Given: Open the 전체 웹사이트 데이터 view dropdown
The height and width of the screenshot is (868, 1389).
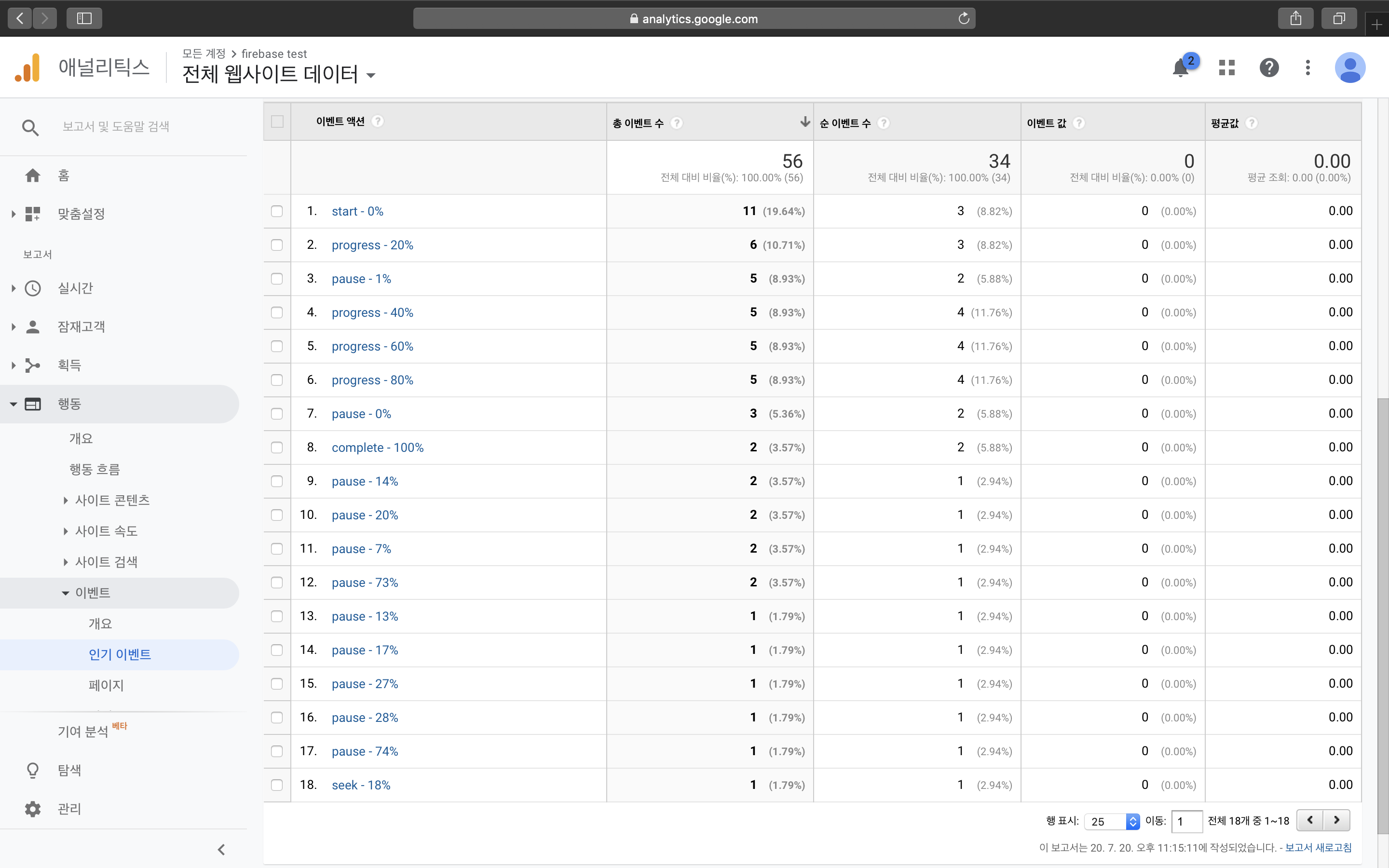Looking at the screenshot, I should [x=278, y=75].
